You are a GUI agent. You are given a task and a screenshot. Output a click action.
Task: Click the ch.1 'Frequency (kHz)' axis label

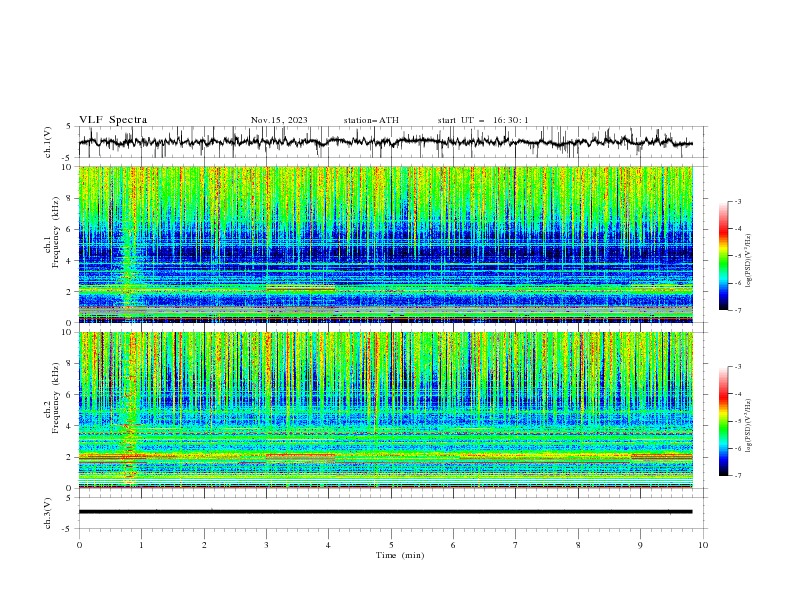click(56, 232)
